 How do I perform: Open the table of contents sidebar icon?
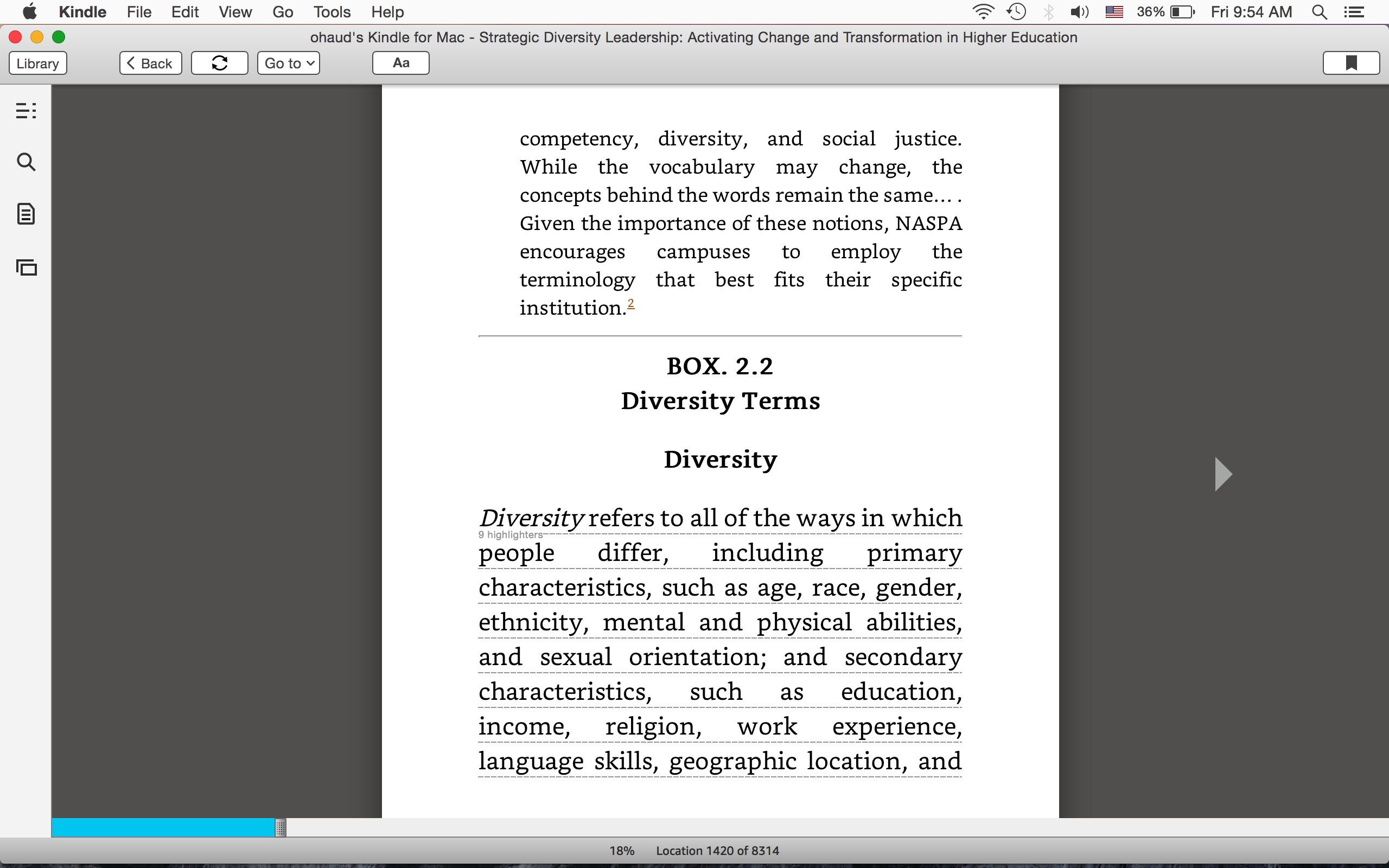coord(26,110)
